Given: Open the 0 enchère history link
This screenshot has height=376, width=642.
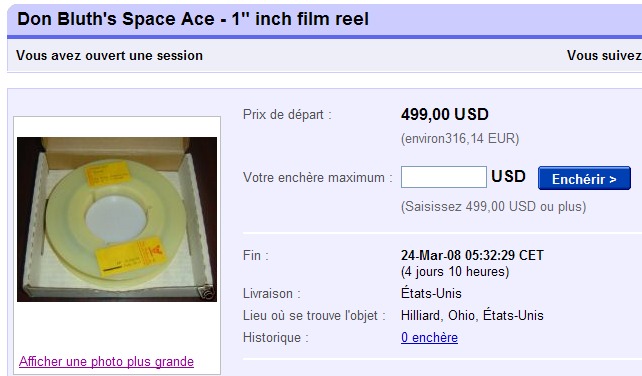Looking at the screenshot, I should click(x=429, y=337).
